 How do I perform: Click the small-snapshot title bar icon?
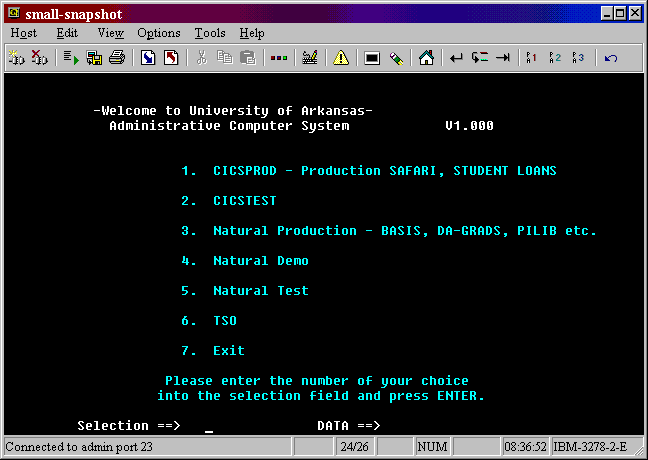point(14,14)
